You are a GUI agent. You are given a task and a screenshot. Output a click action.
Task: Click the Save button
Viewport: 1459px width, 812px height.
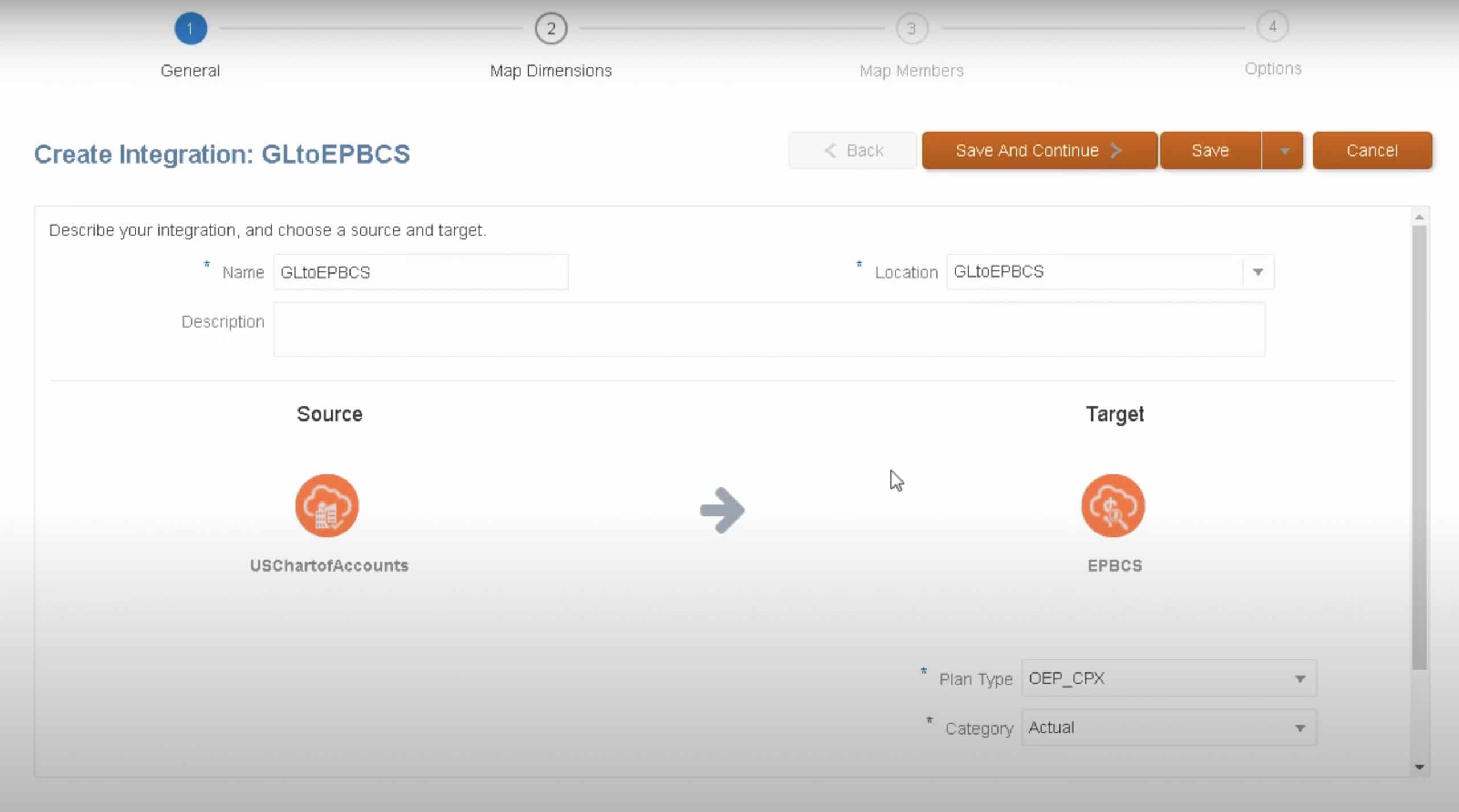pyautogui.click(x=1210, y=151)
